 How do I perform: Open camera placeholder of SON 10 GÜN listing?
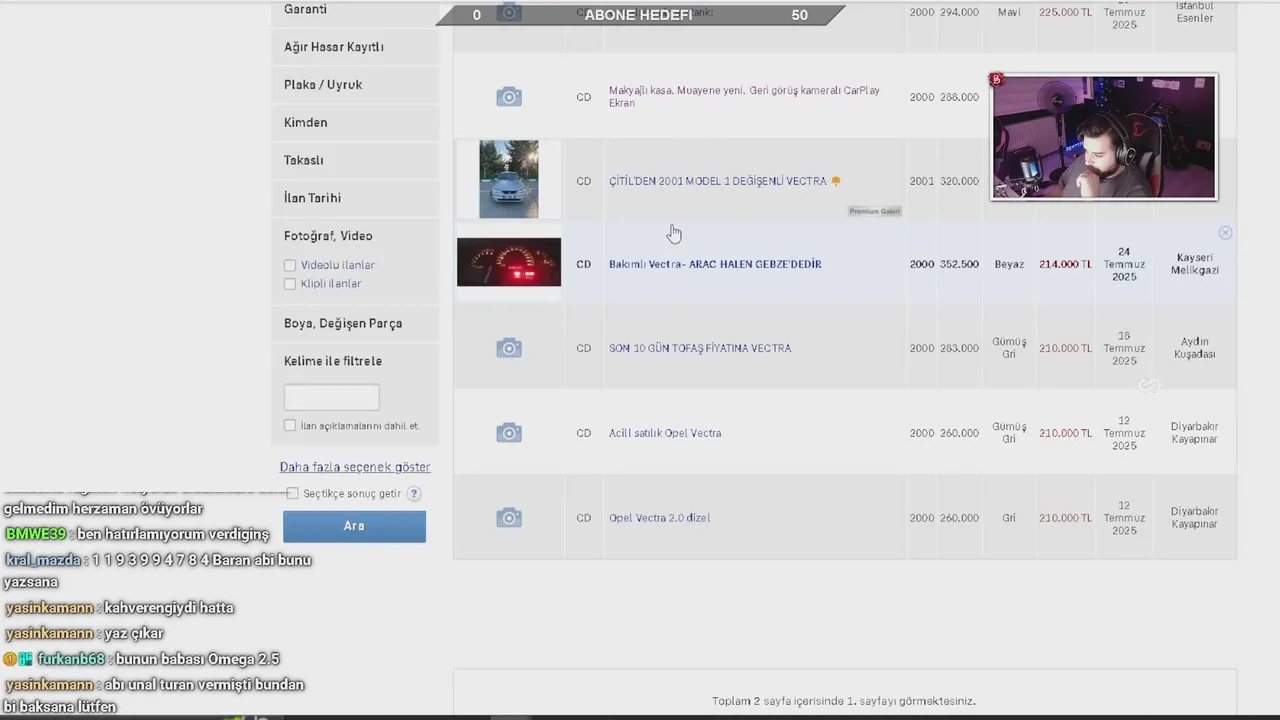509,348
